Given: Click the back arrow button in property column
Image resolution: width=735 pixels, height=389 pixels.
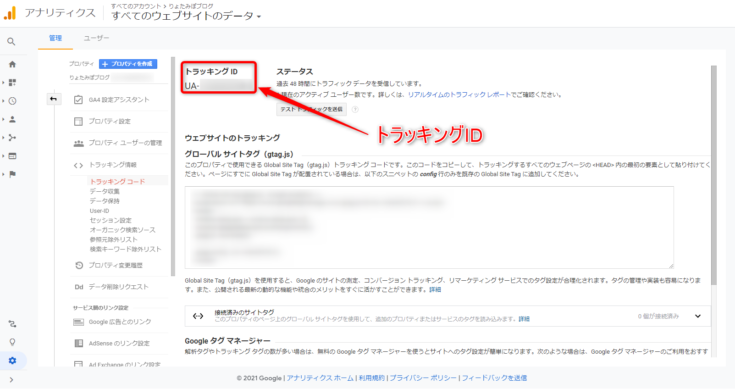Looking at the screenshot, I should pos(53,99).
